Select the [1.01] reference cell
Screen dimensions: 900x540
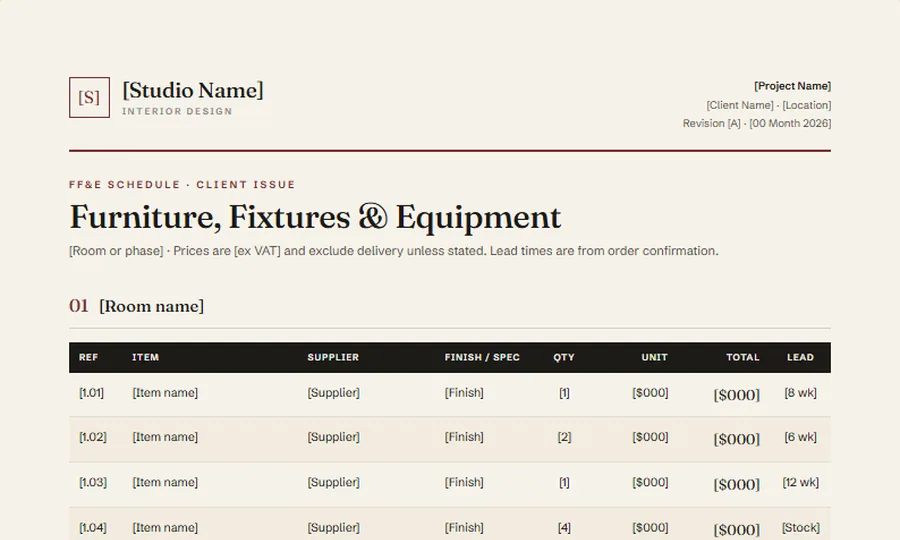coord(91,393)
